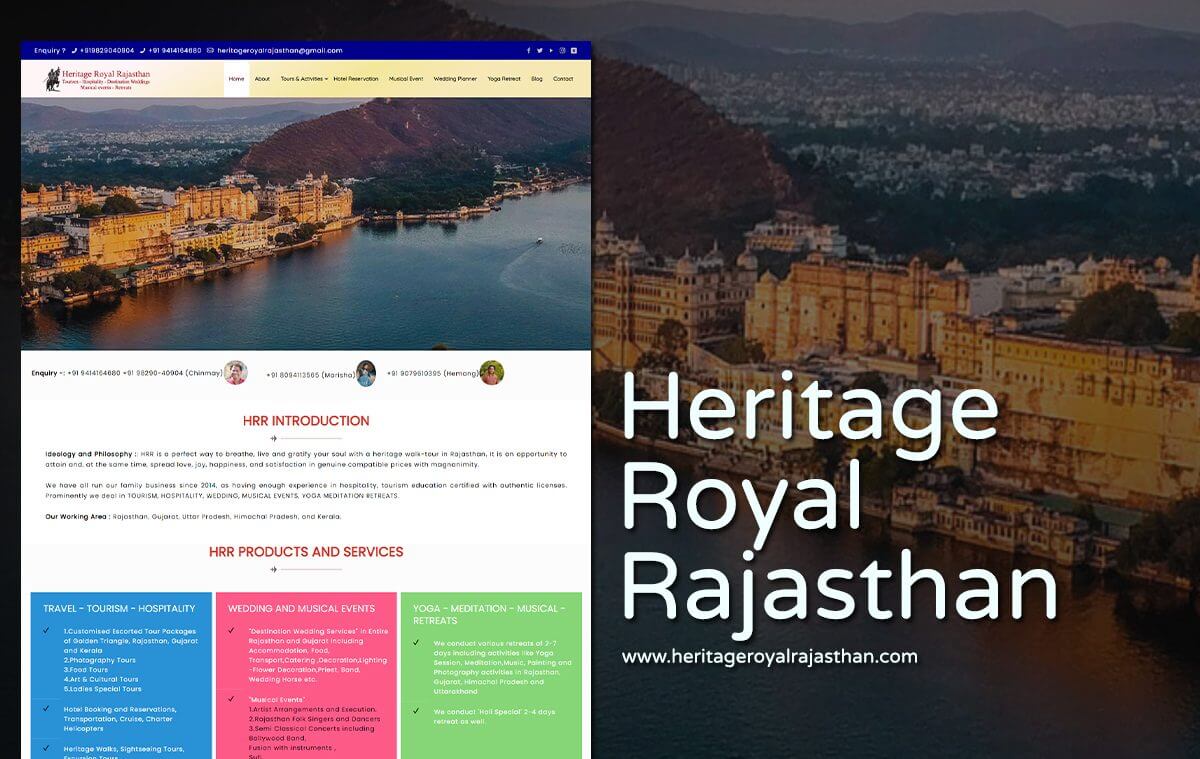Screen dimensions: 1200x759
Task: Click the 'WEDDING AND MUSICAL EVENTS' card title
Action: coord(301,608)
